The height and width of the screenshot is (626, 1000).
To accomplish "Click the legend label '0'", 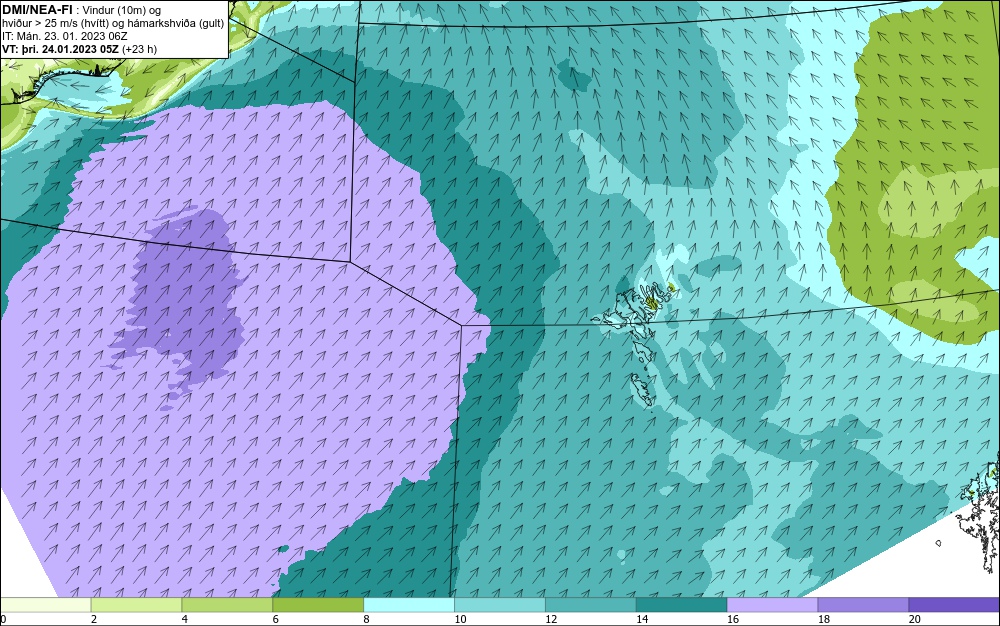I will pos(3,619).
